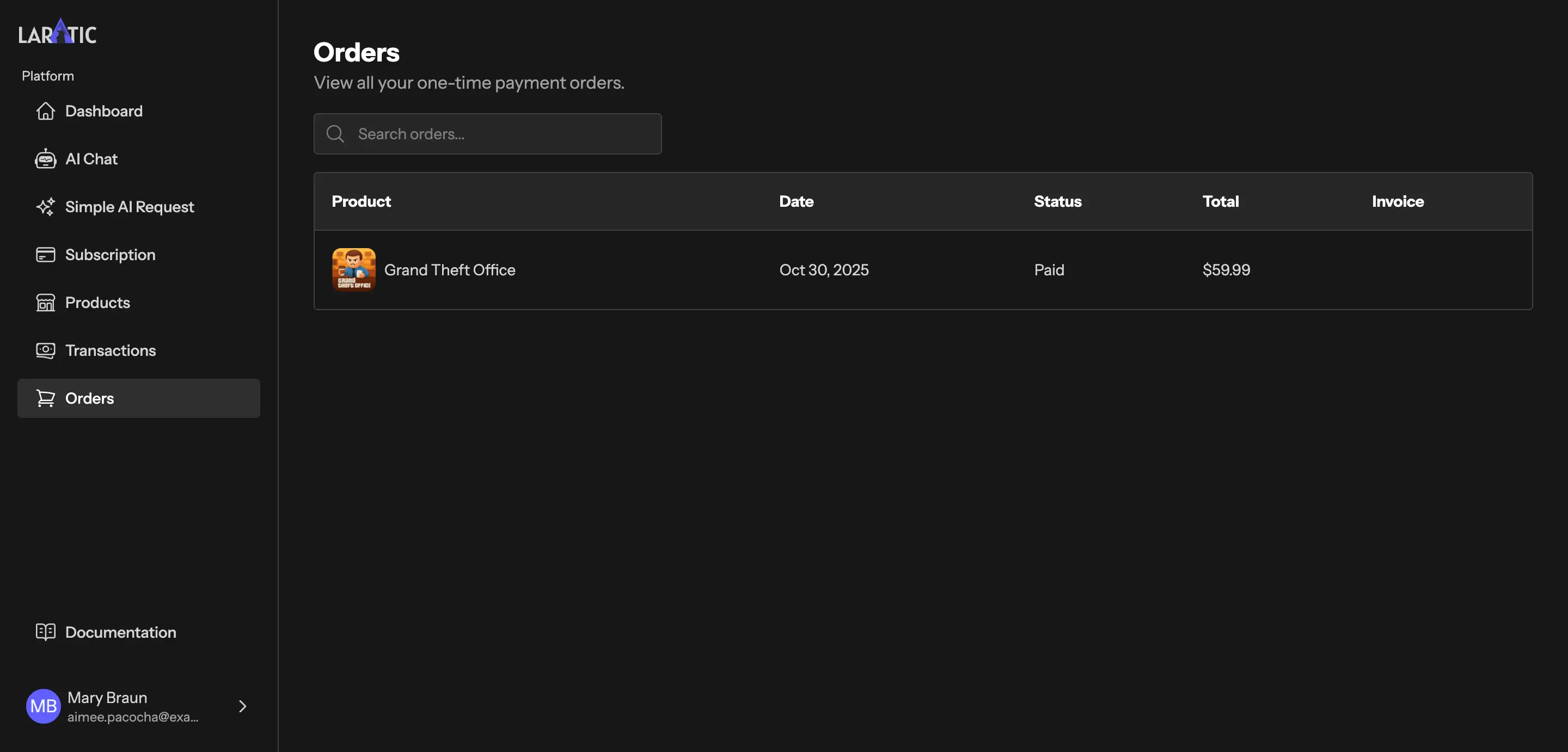Select the Subscription credit card icon
The width and height of the screenshot is (1568, 752).
46,254
